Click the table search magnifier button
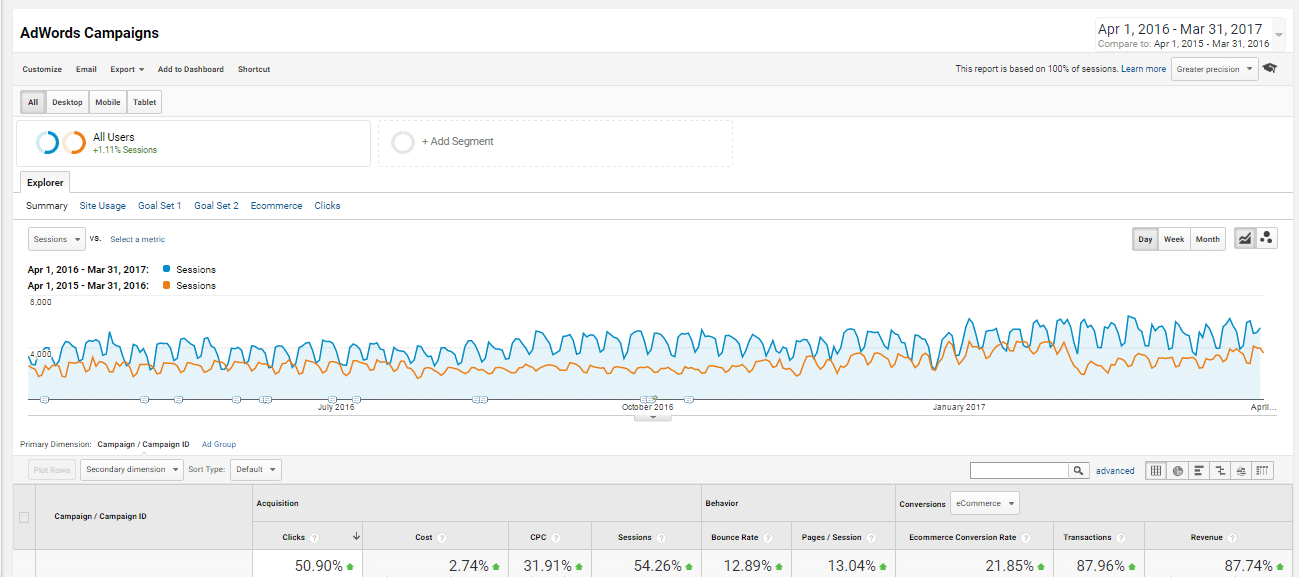 1079,470
